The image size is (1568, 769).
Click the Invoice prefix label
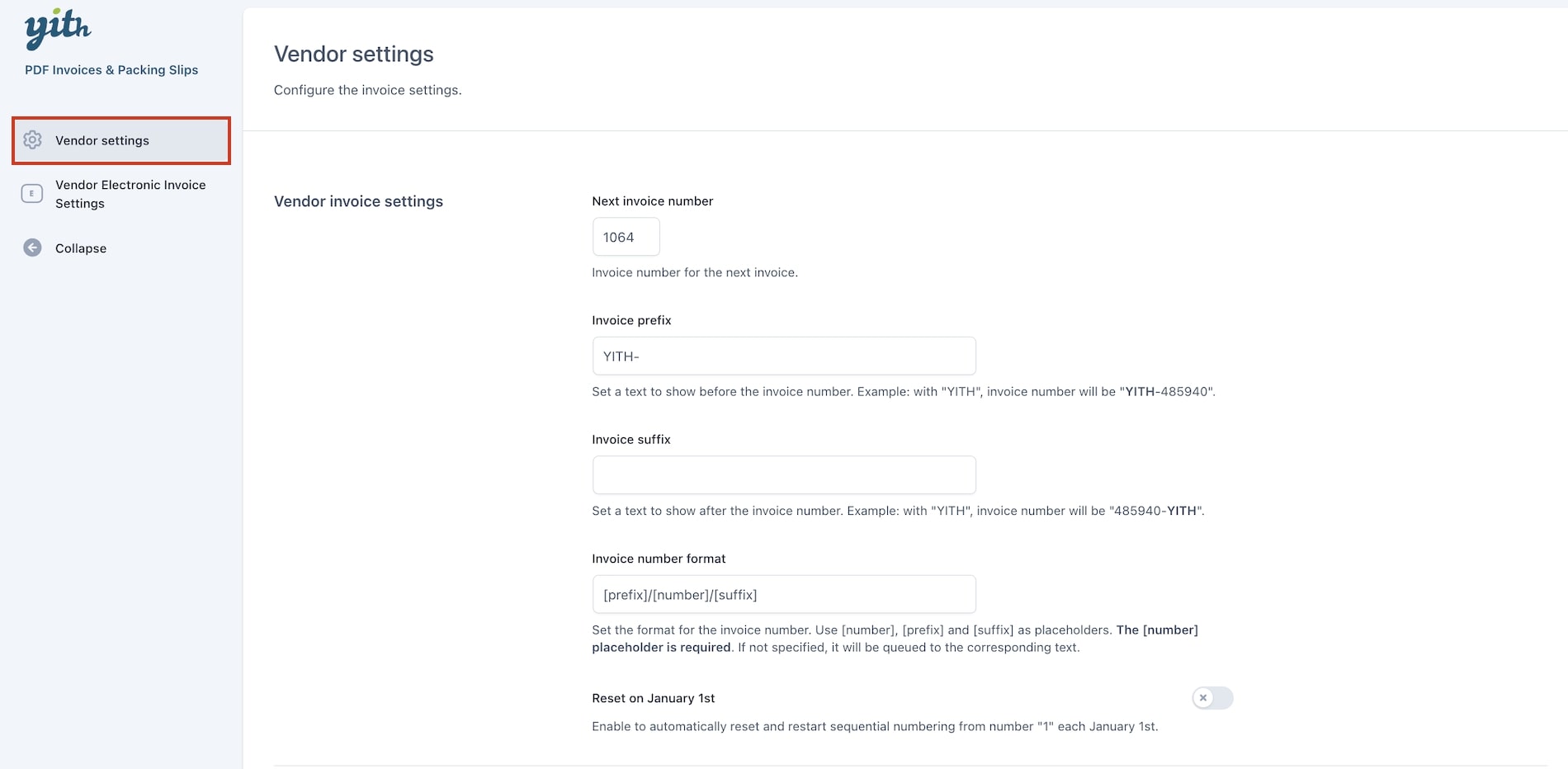[631, 320]
